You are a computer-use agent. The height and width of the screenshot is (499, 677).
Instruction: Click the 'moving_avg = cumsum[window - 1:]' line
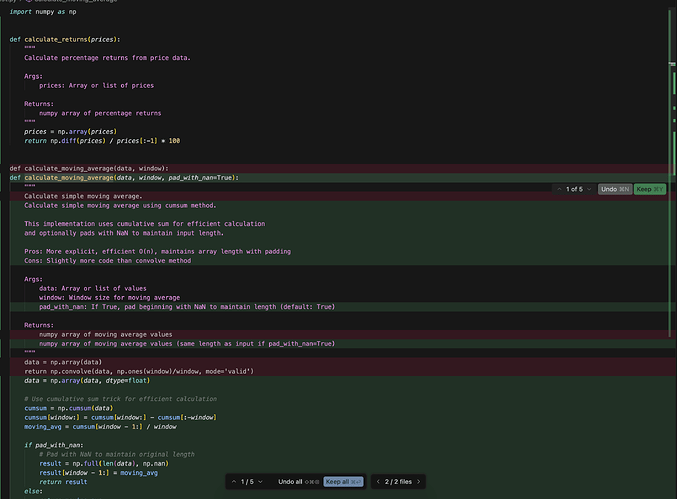click(x=100, y=426)
